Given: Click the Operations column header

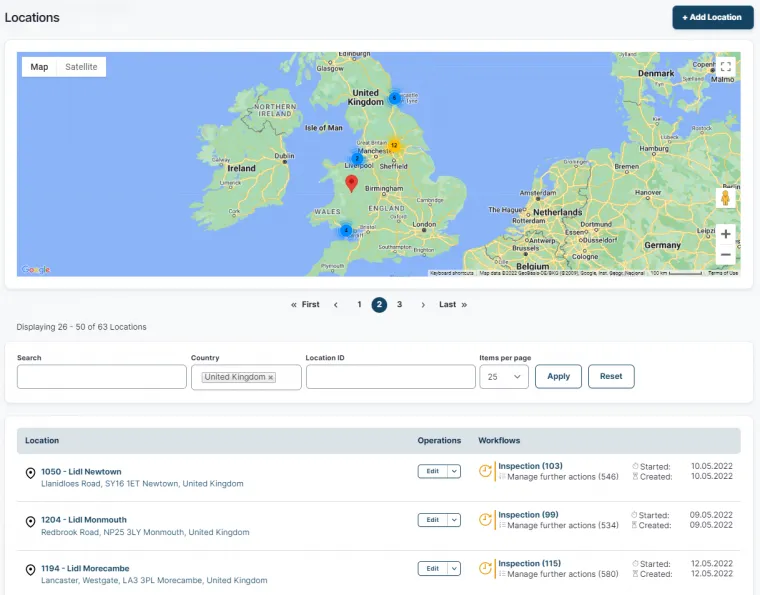Looking at the screenshot, I should tap(439, 440).
